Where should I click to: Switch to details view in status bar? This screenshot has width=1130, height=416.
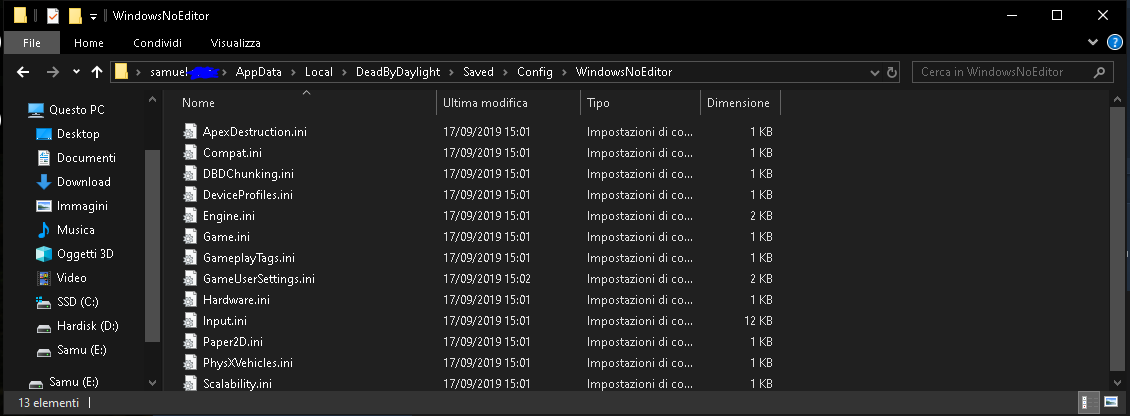[x=1087, y=402]
